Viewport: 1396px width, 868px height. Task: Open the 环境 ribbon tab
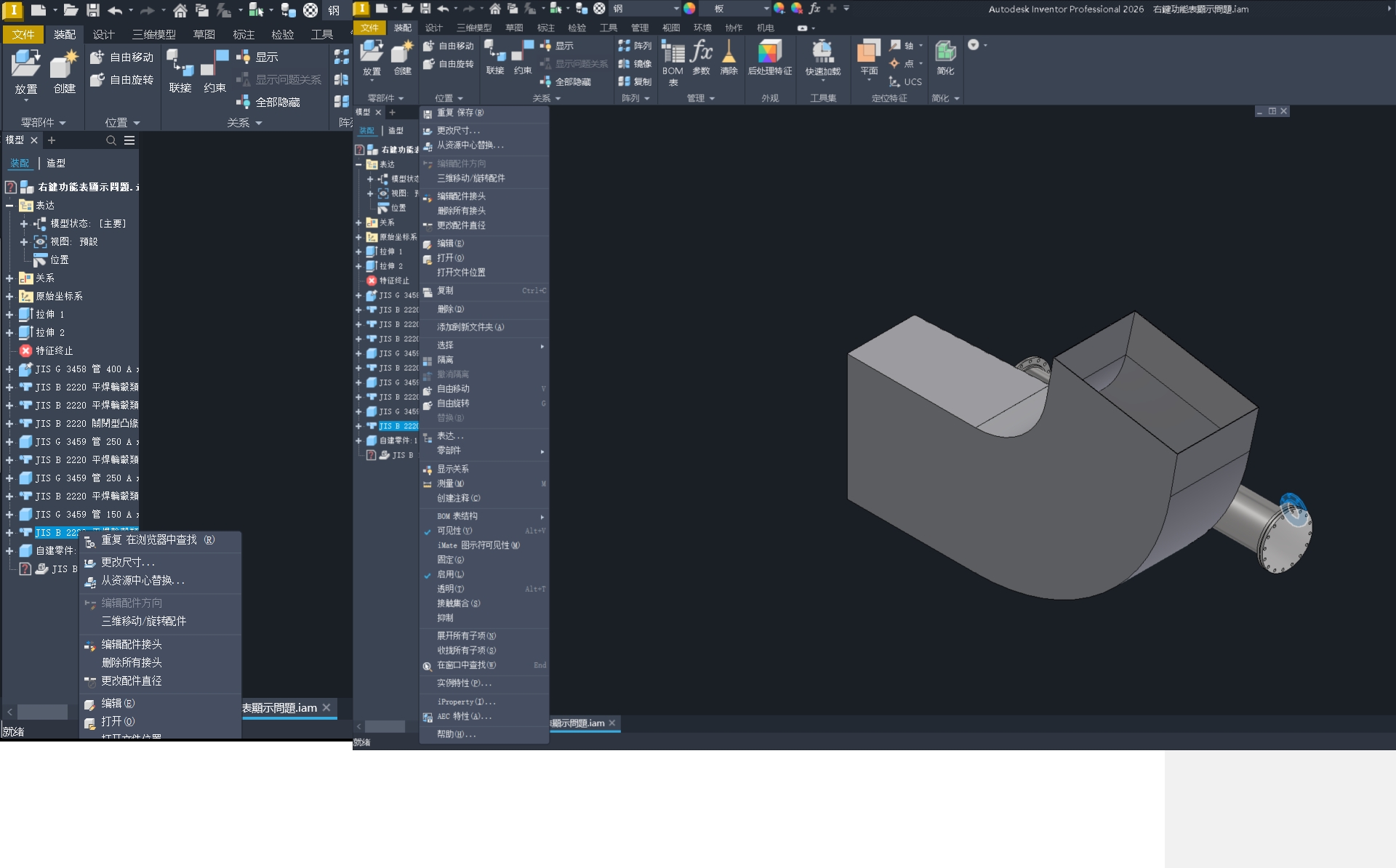coord(702,28)
